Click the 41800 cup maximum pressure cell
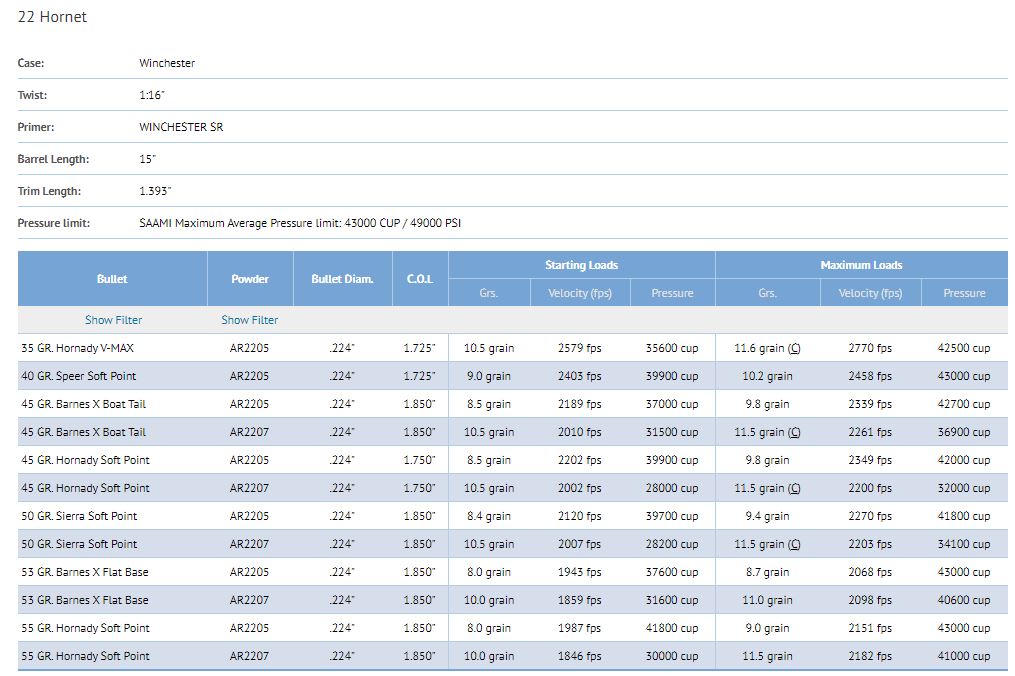Screen dimensions: 1015x676 coord(964,516)
